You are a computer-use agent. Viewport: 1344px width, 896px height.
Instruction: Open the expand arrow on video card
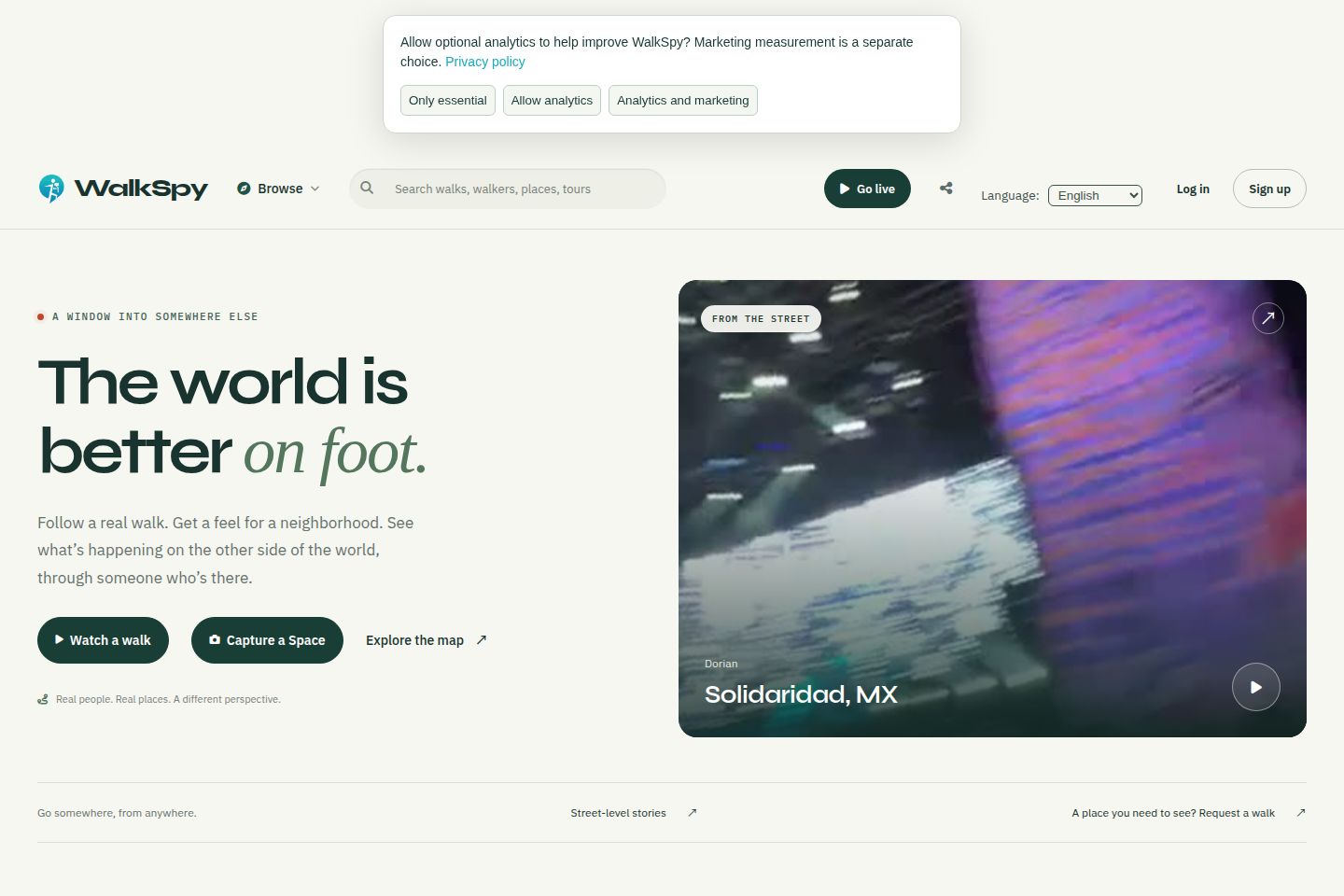[x=1267, y=318]
